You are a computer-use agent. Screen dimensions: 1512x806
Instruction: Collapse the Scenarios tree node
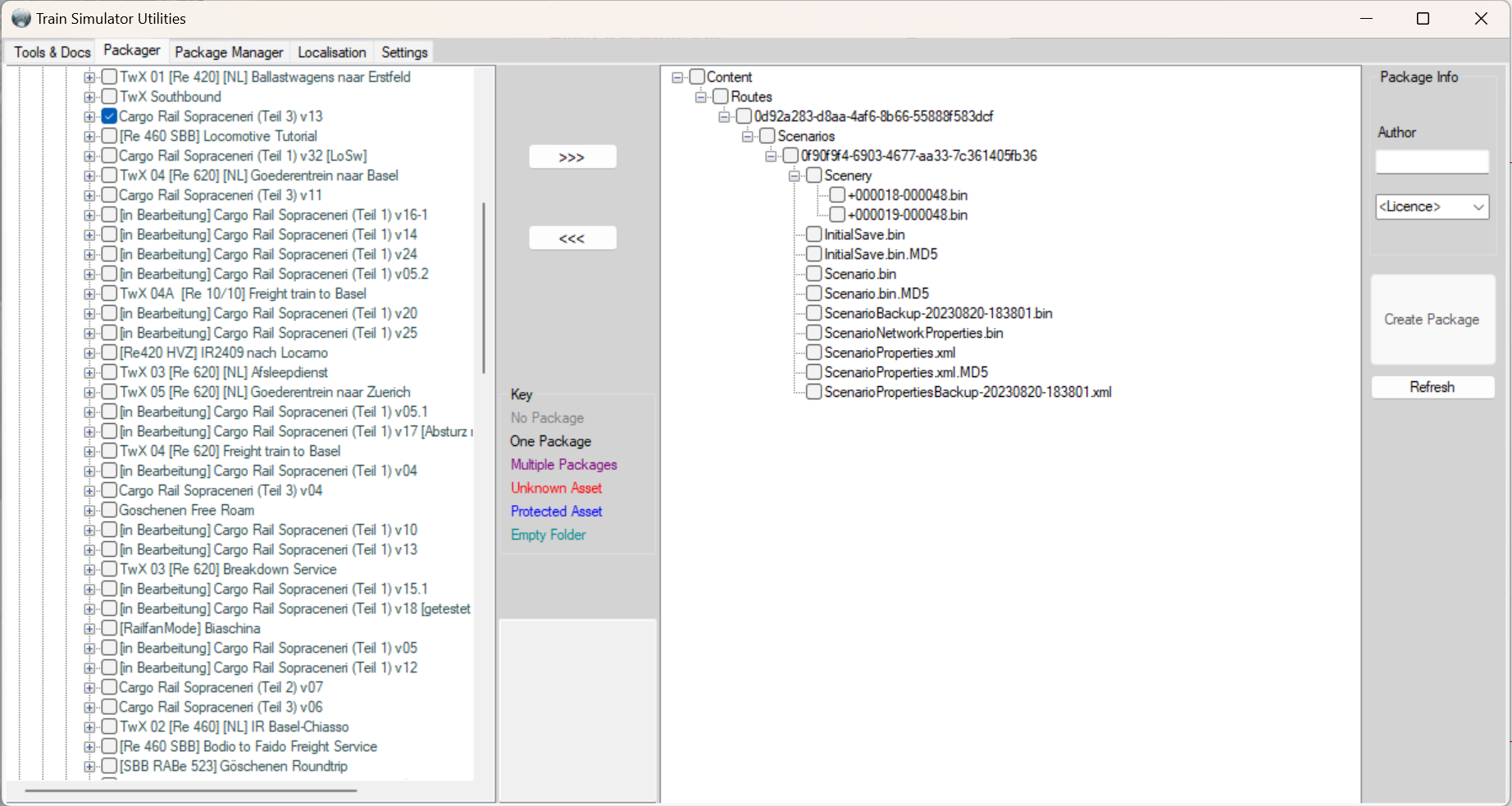(x=748, y=137)
